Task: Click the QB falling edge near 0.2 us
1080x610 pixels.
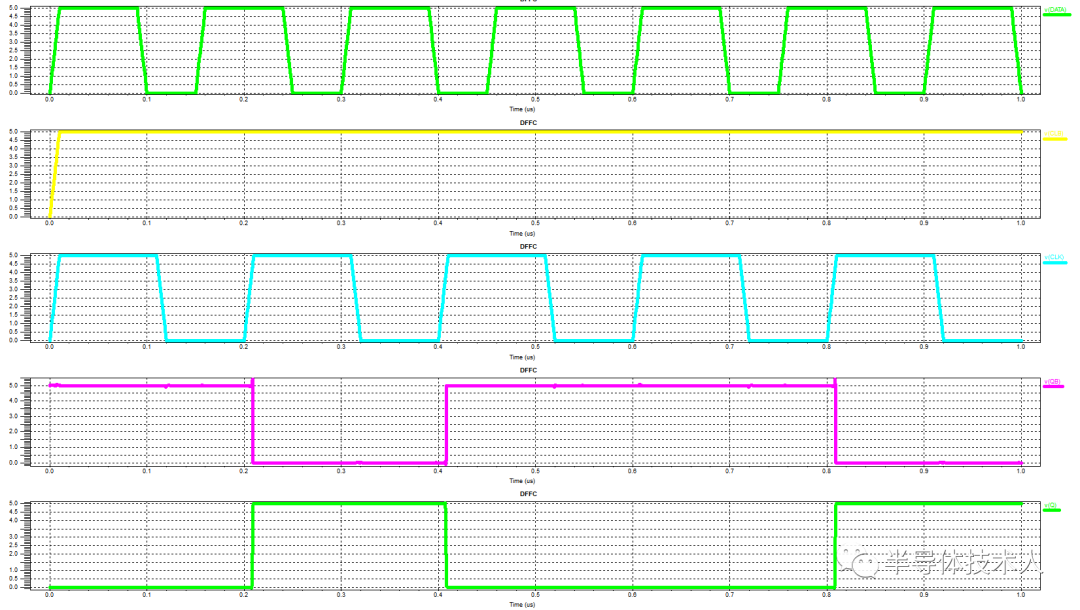Action: pos(253,423)
